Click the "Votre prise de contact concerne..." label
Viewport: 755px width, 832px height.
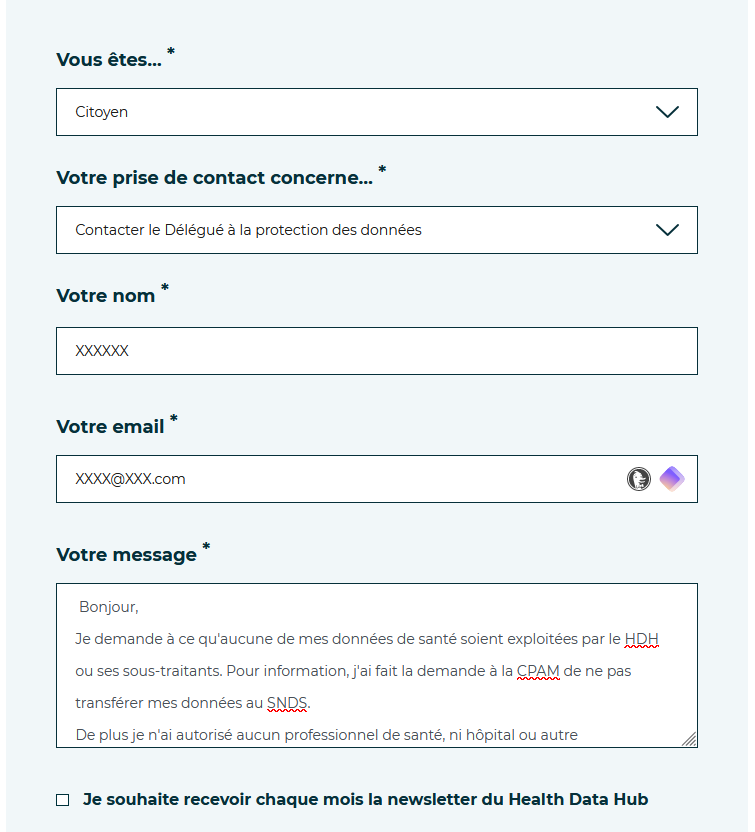[x=214, y=178]
